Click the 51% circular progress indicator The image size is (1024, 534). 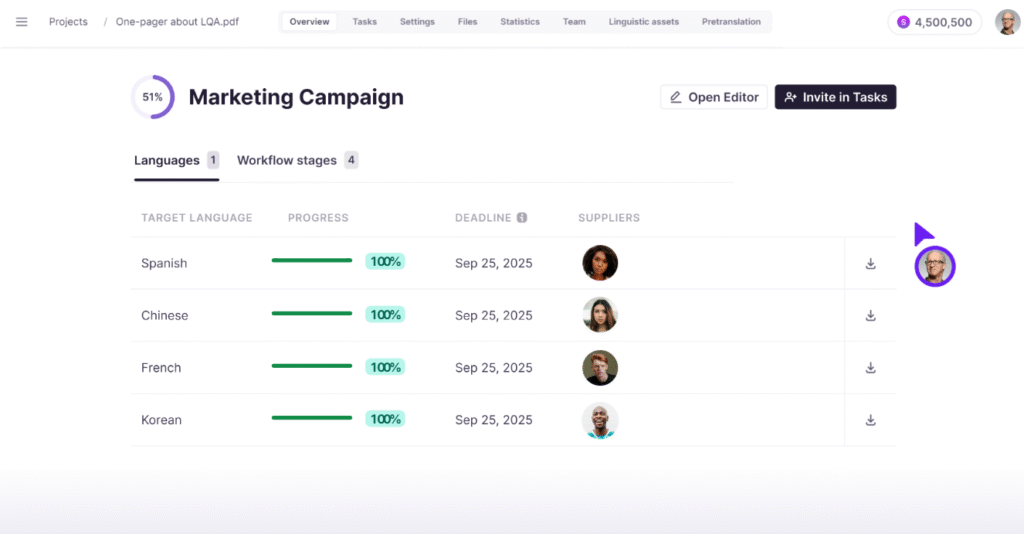click(x=152, y=97)
